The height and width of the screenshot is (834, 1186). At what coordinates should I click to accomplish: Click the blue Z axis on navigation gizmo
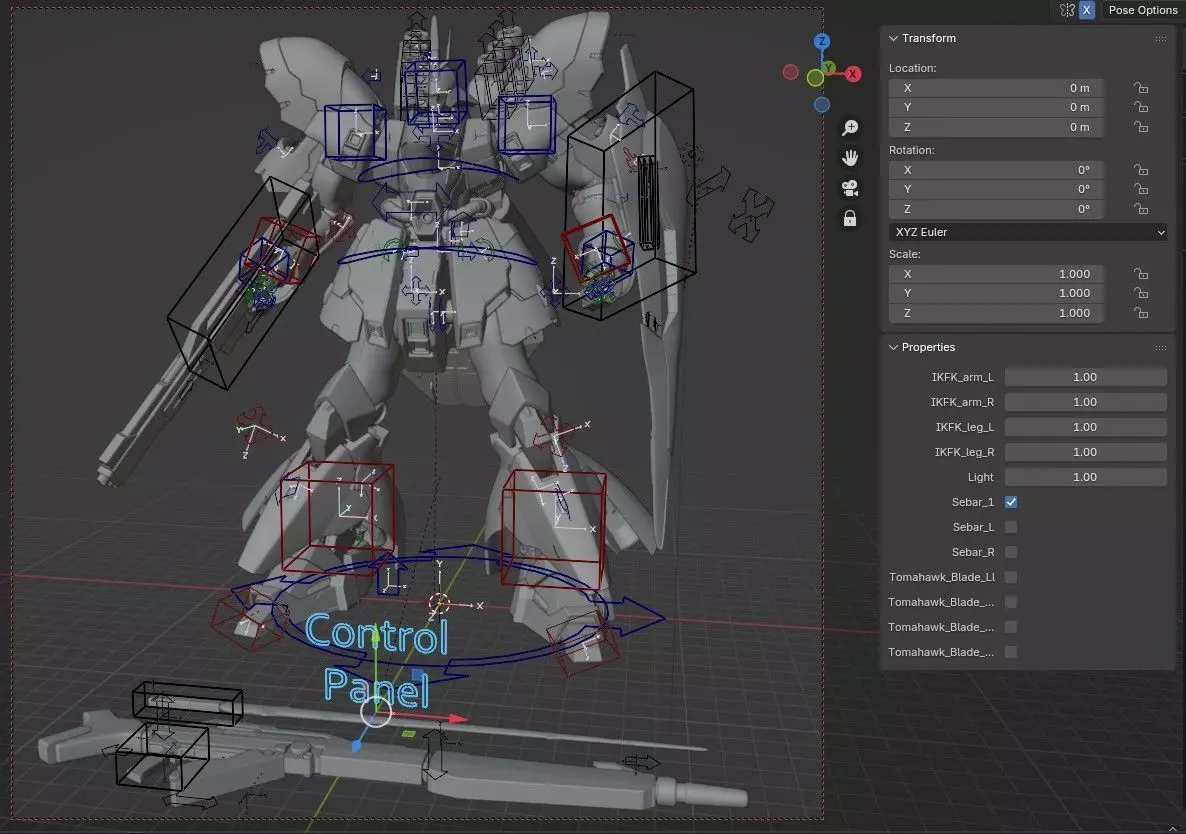(822, 41)
